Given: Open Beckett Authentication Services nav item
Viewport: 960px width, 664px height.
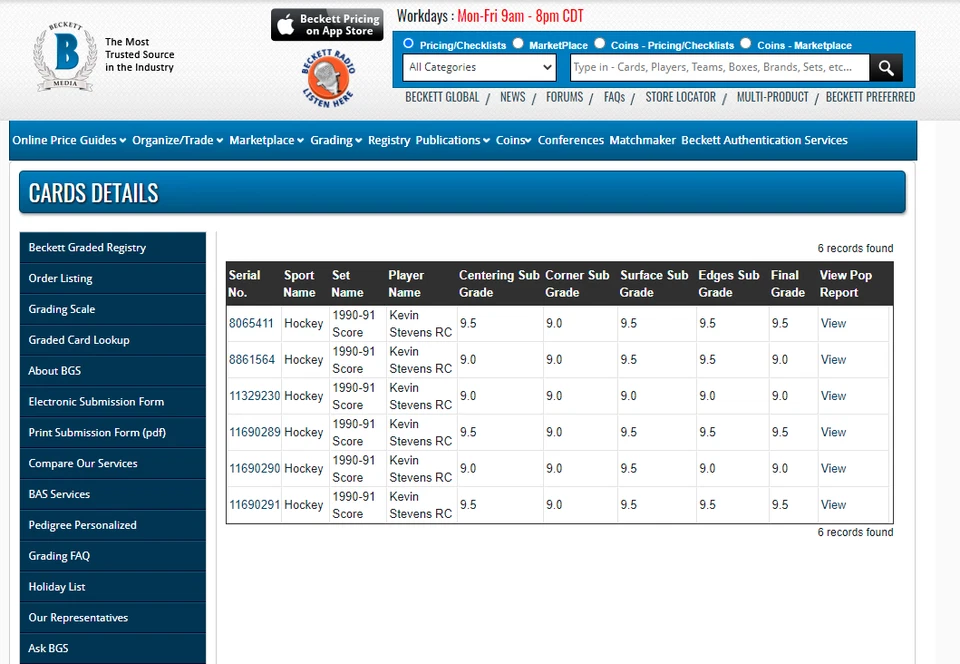Looking at the screenshot, I should coord(764,140).
